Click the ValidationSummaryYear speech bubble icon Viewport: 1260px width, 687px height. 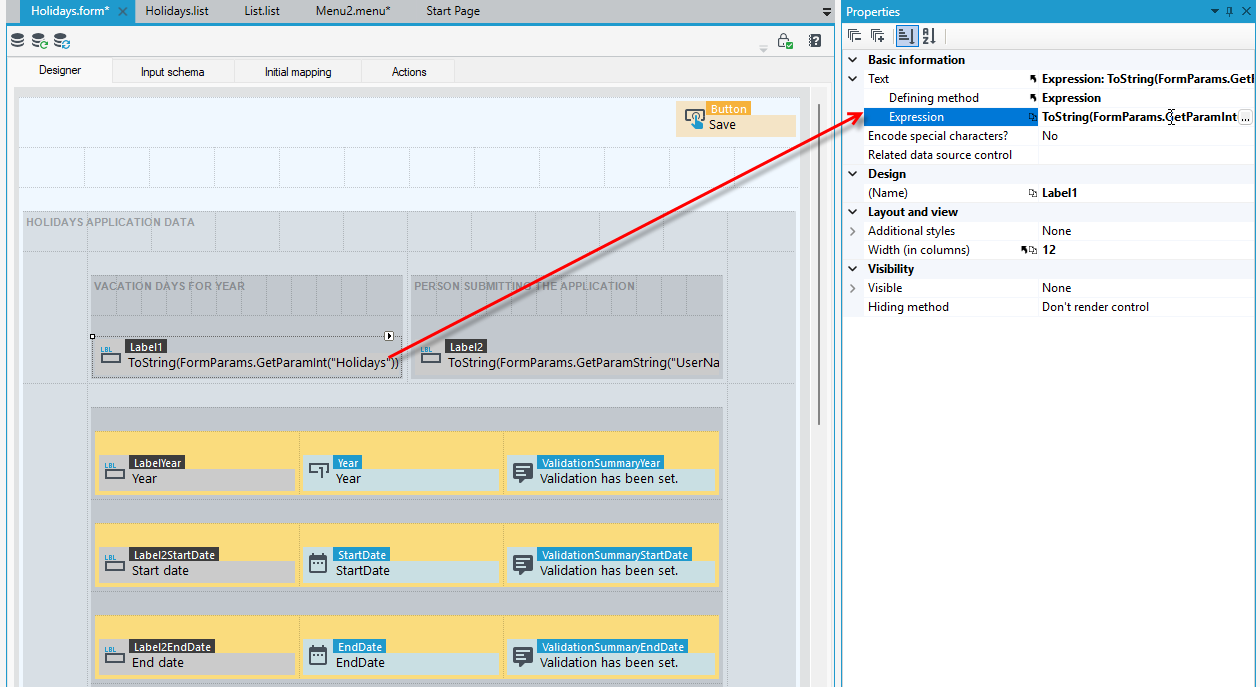click(x=522, y=471)
